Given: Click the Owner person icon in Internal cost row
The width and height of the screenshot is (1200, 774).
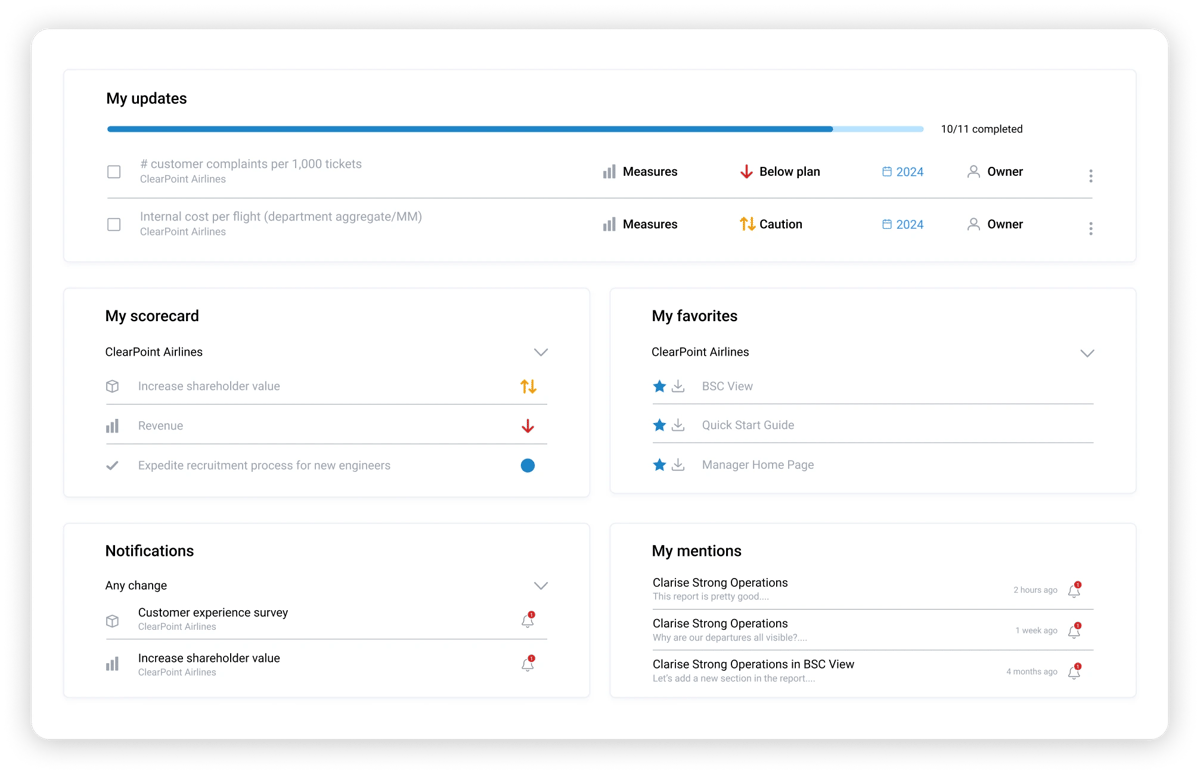Looking at the screenshot, I should [x=973, y=225].
